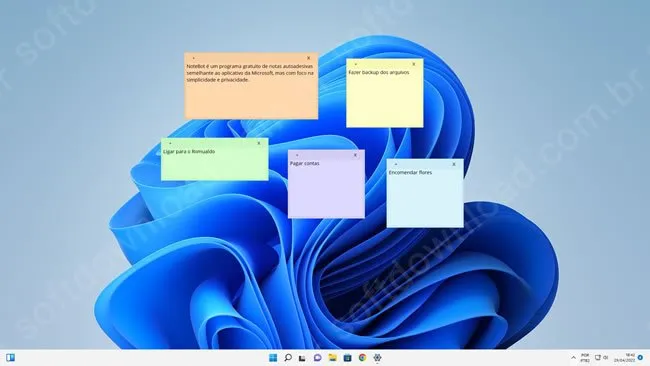Close the green 'Ligar para o Romualdo' note
650x366 pixels.
(x=259, y=143)
